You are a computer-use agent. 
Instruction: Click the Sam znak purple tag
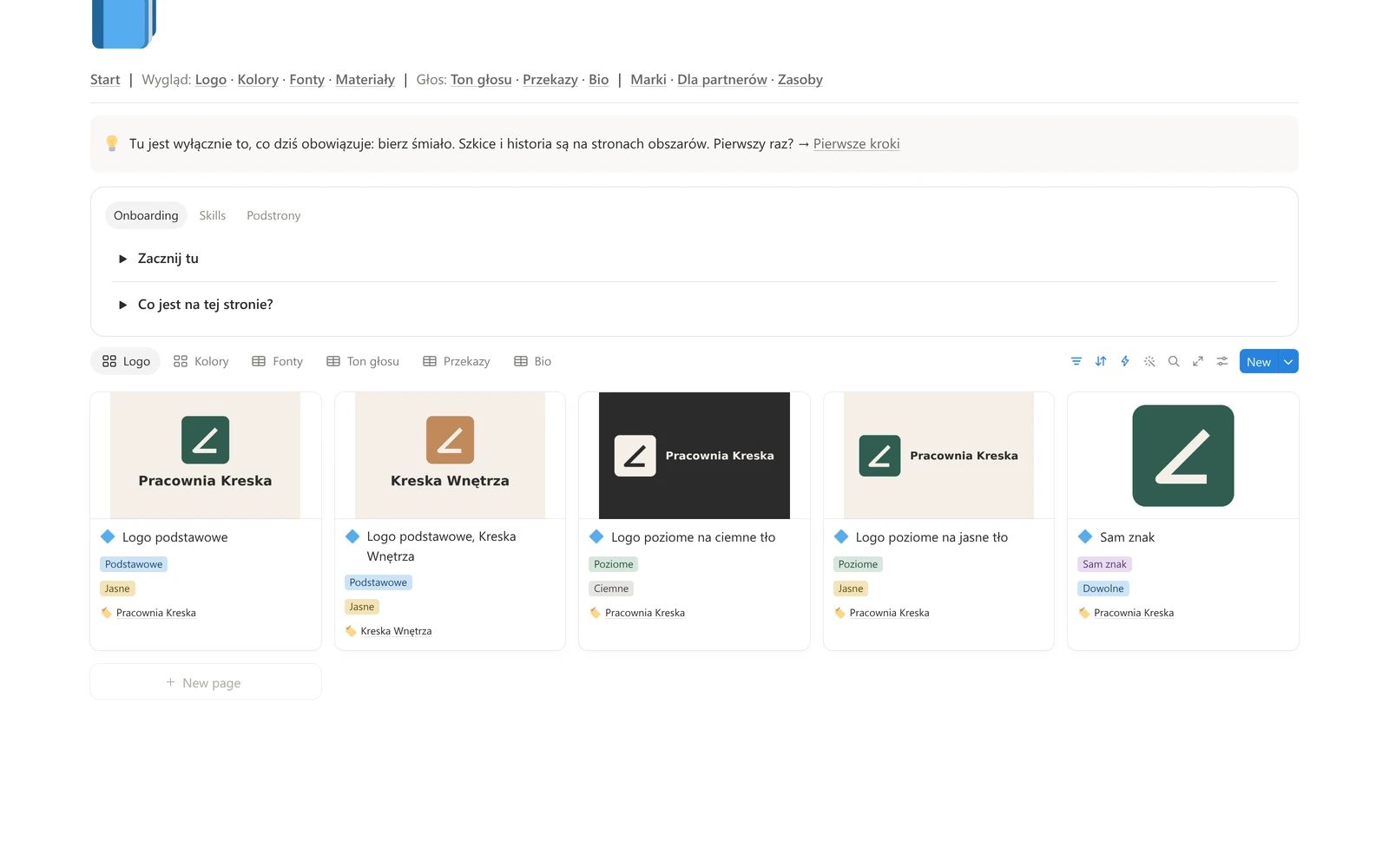(1105, 564)
